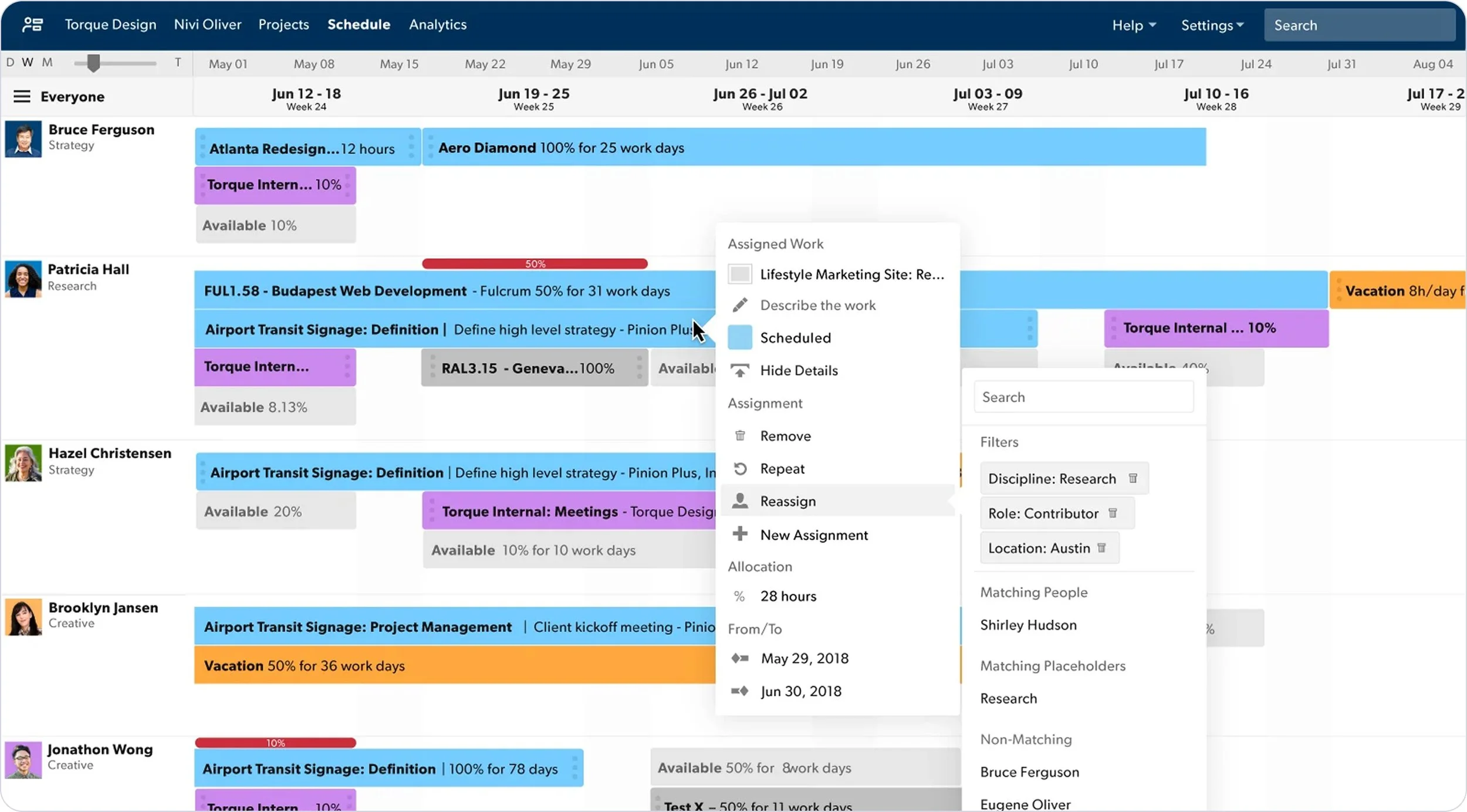
Task: Click the Repeat assignment arrow icon
Action: (x=740, y=469)
